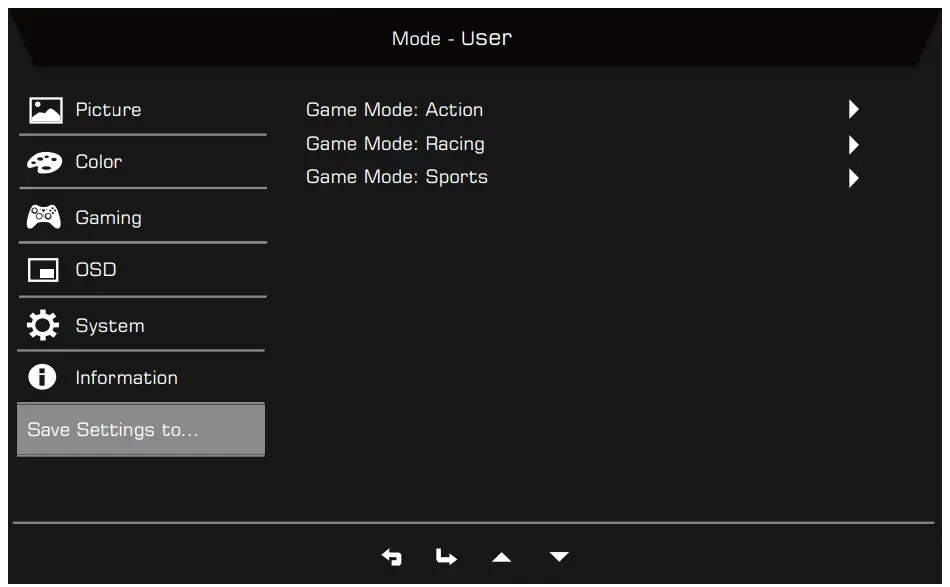950x587 pixels.
Task: Expand Game Mode: Action settings
Action: (x=852, y=109)
